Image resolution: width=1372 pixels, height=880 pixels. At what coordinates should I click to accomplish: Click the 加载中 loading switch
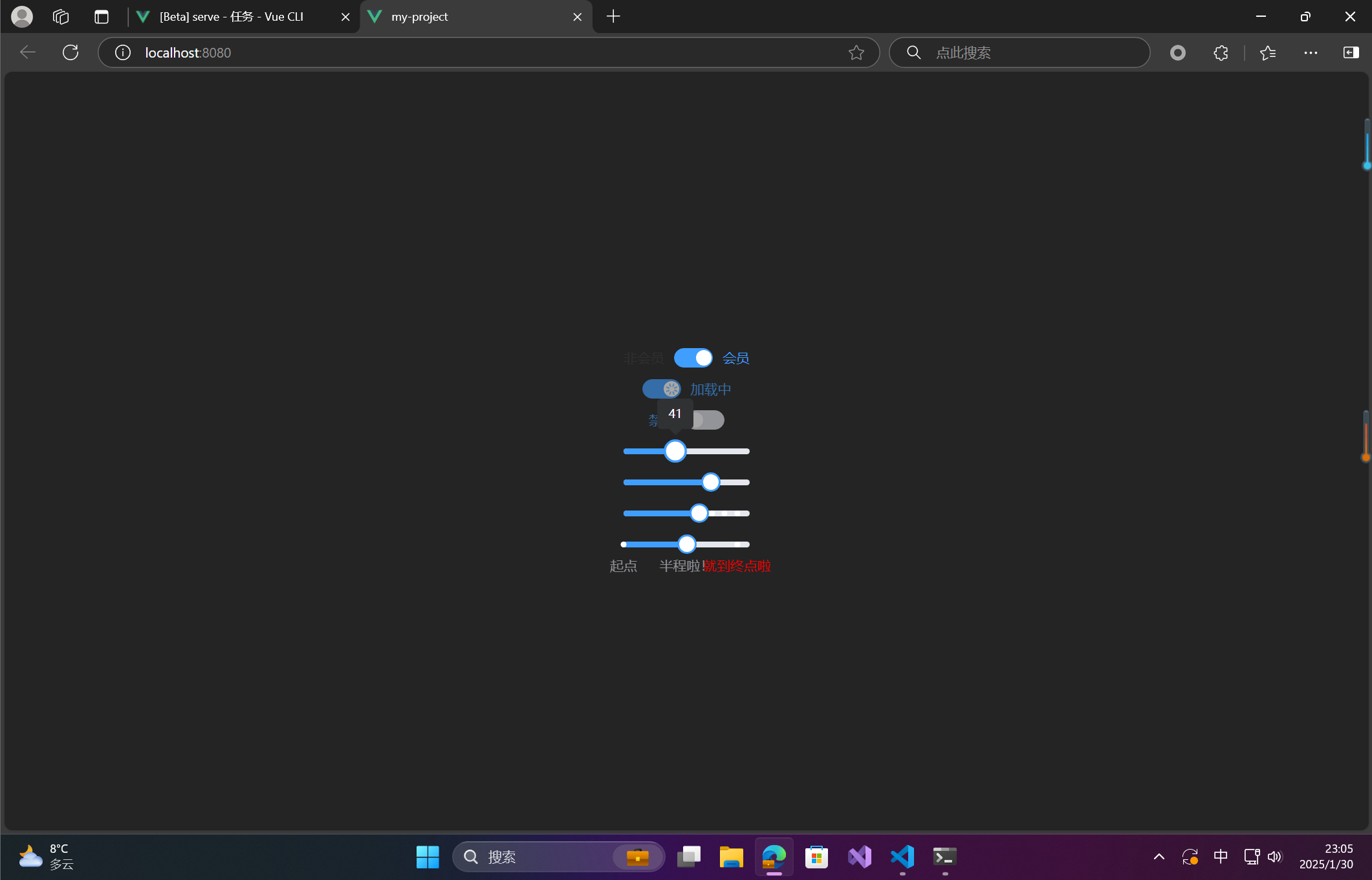coord(661,389)
